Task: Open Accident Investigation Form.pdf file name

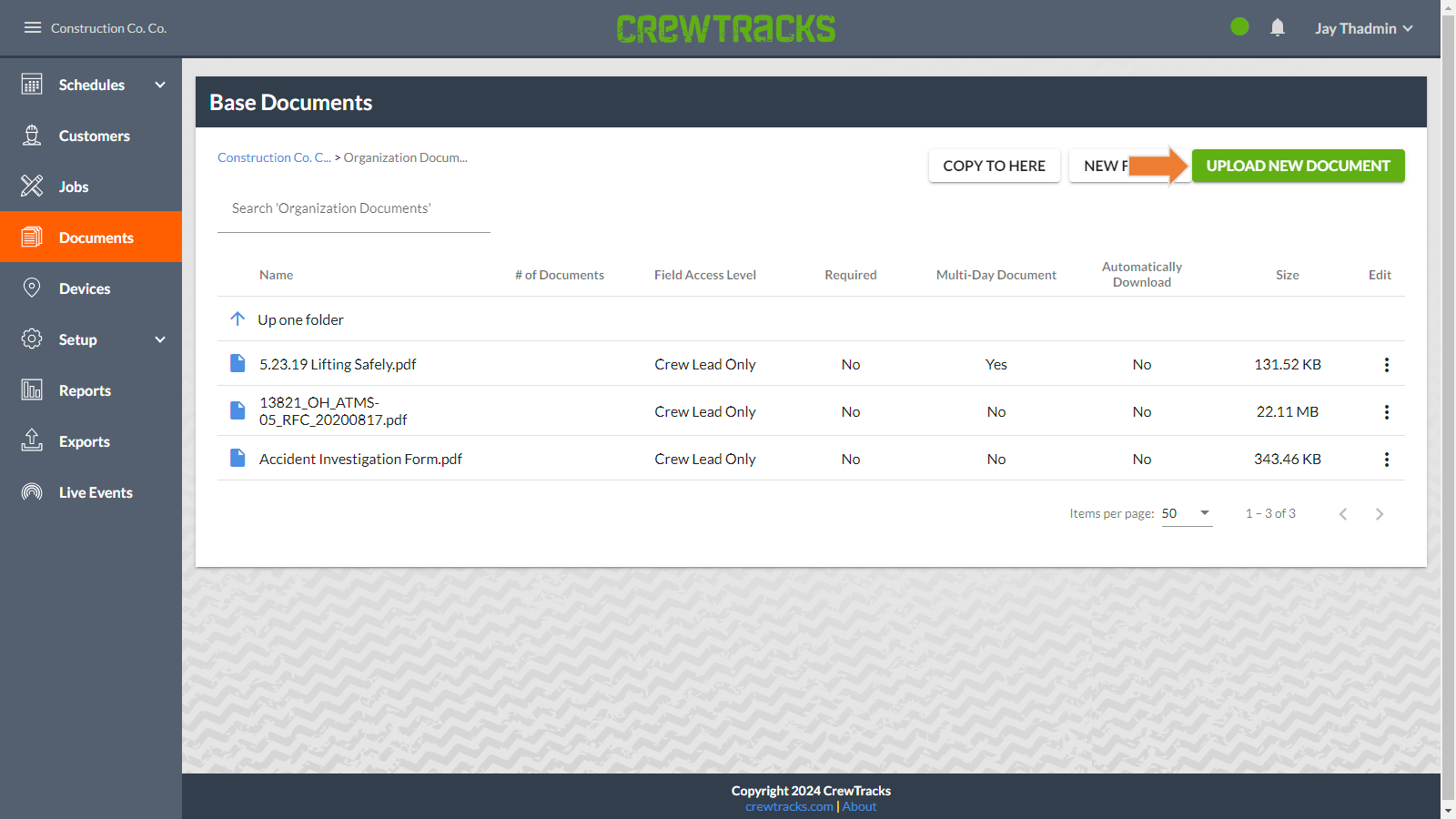Action: pyautogui.click(x=360, y=459)
